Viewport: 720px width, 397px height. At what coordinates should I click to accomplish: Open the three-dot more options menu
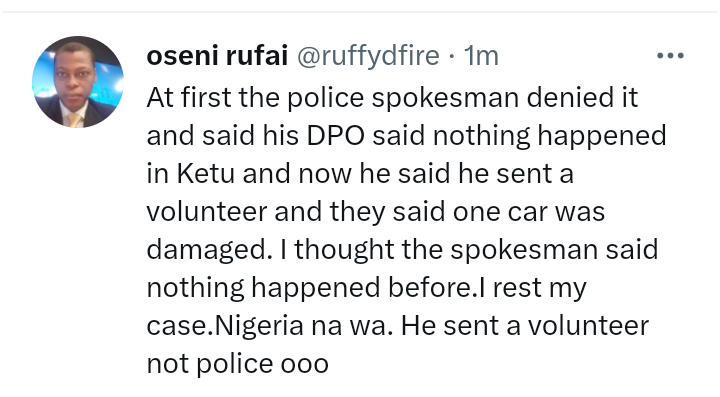pos(670,56)
